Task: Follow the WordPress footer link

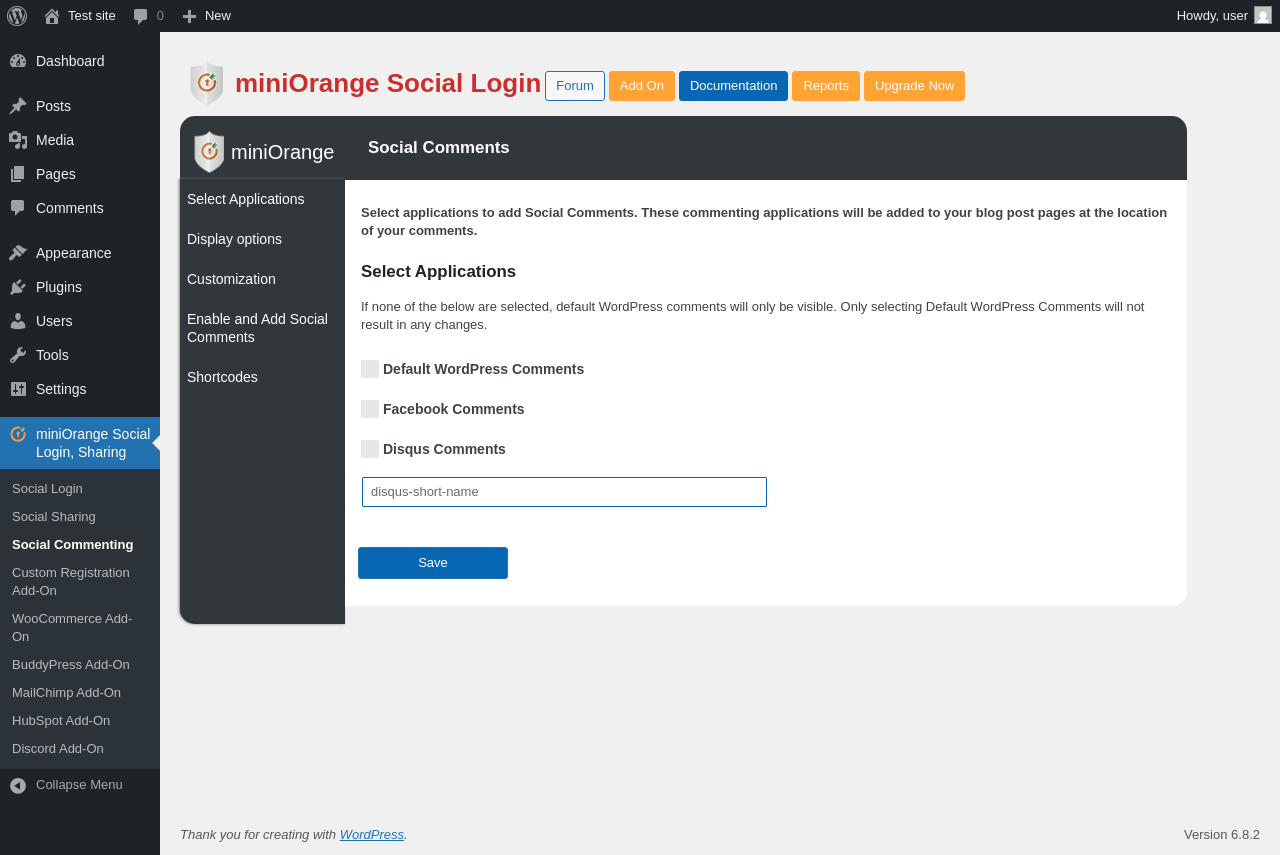Action: [372, 834]
